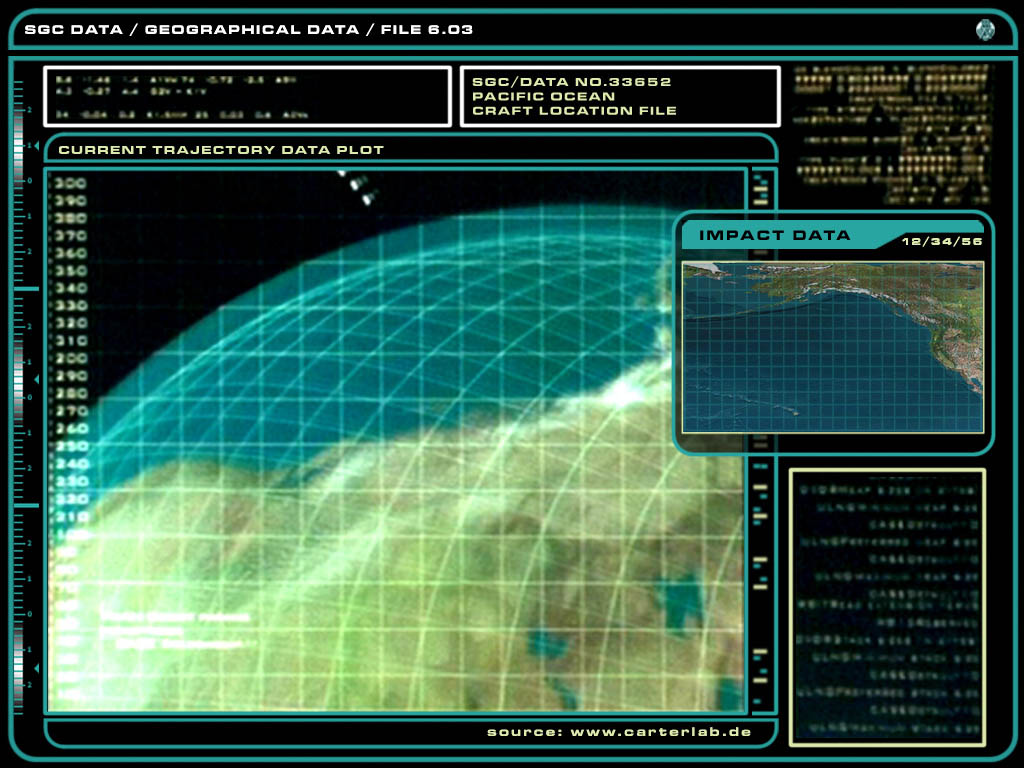Screen dimensions: 1024x768
Task: Click the IMPACT DATA panel heading
Action: [775, 235]
